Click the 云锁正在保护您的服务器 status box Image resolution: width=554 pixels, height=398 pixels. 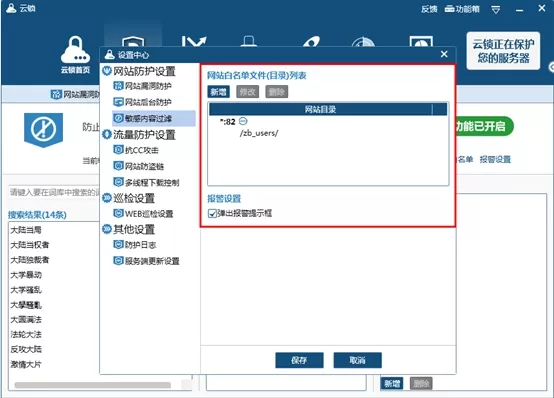click(503, 51)
